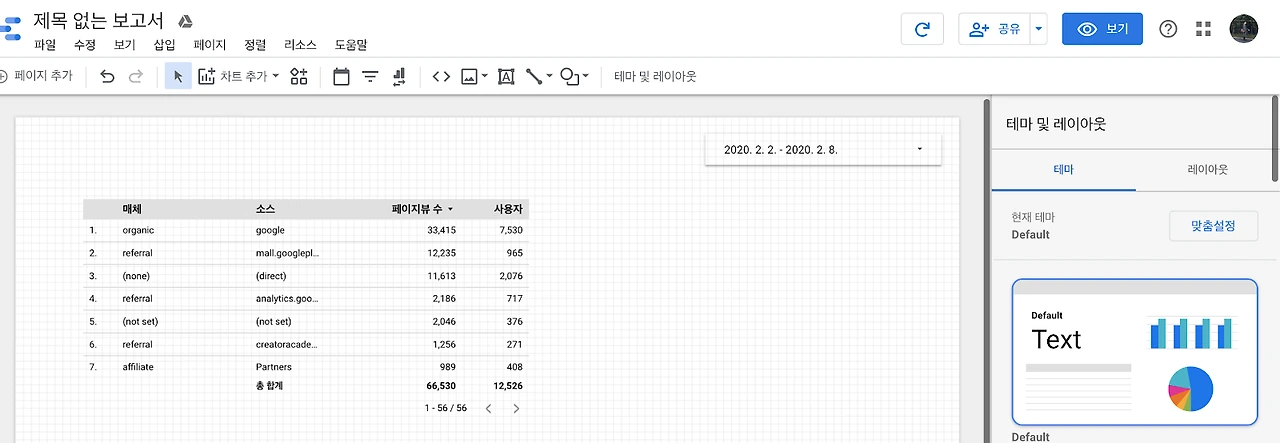This screenshot has width=1280, height=443.
Task: Click the (direct) source cell
Action: pyautogui.click(x=271, y=276)
